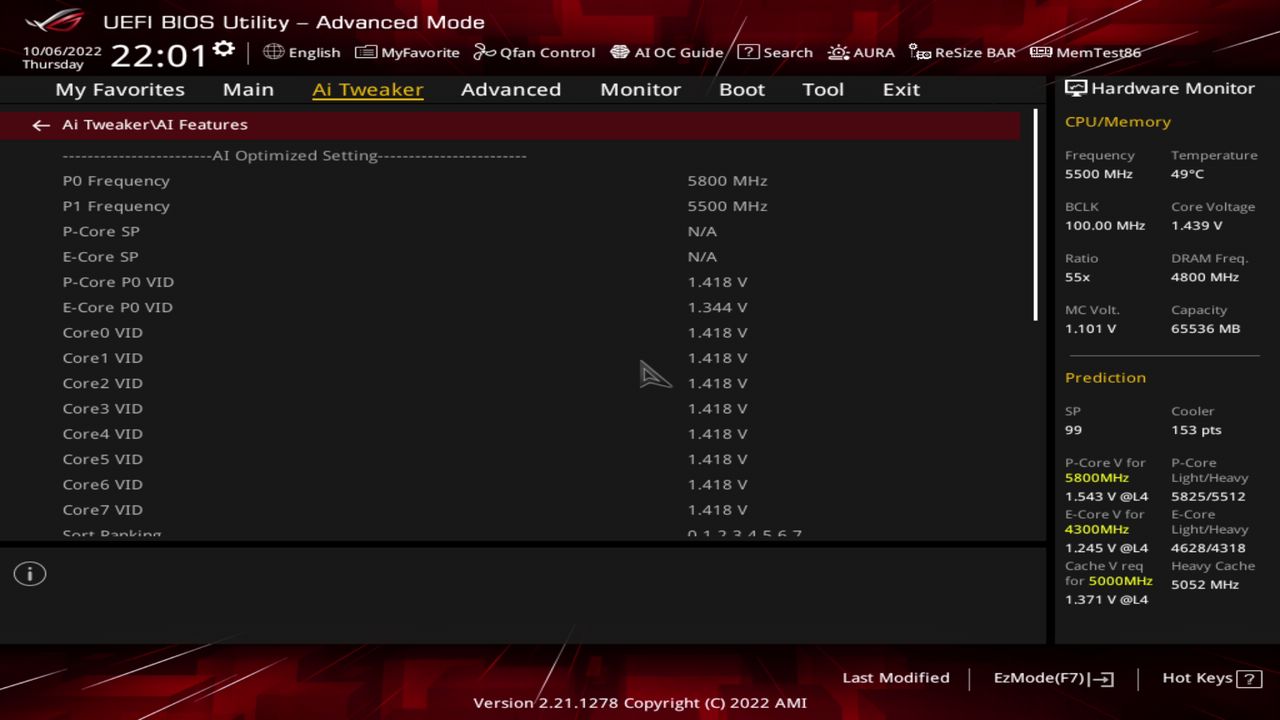
Task: Click the MC Volt. 1.101 V reading
Action: coord(1092,319)
